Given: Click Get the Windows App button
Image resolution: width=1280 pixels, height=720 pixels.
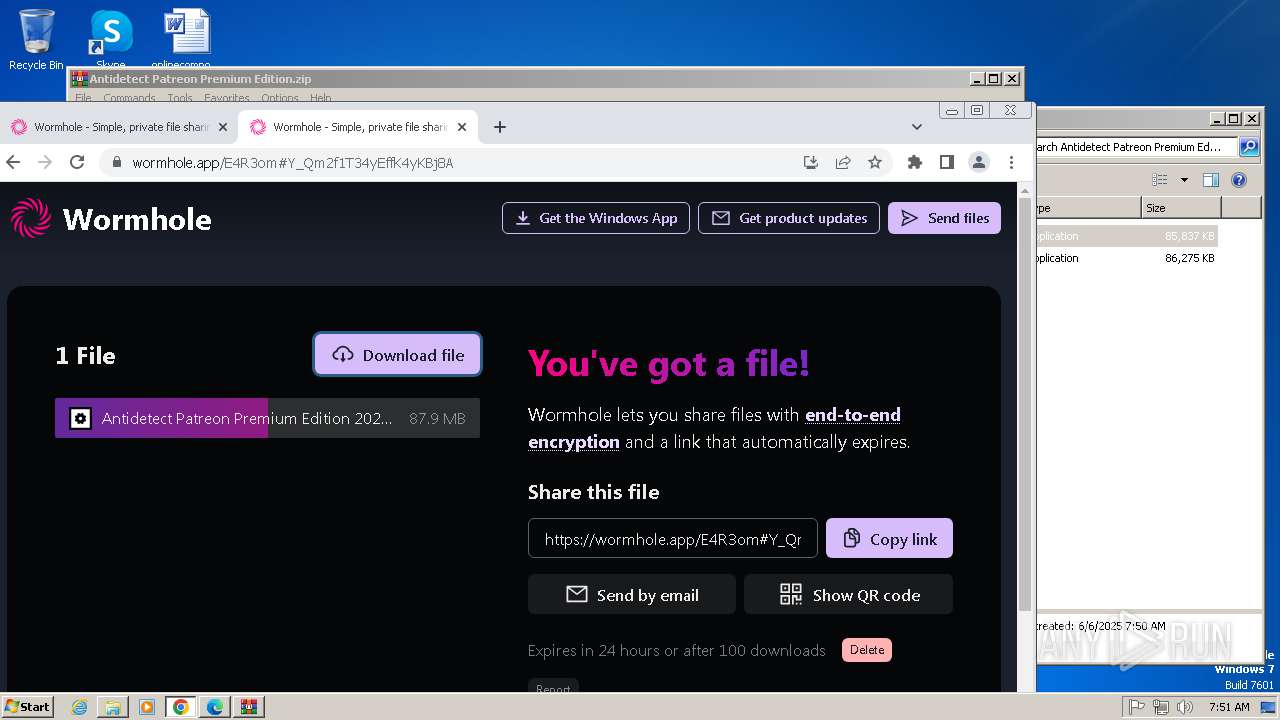Looking at the screenshot, I should point(596,218).
